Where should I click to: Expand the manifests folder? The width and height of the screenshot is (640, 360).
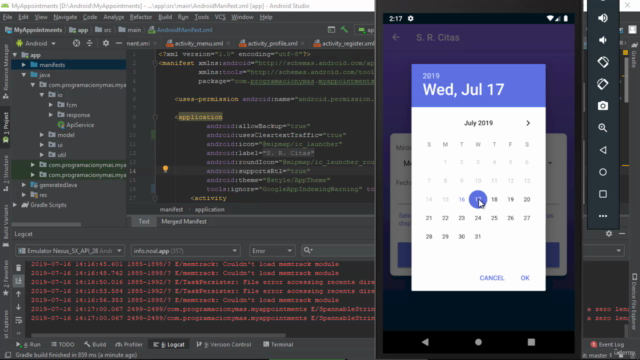(24, 65)
